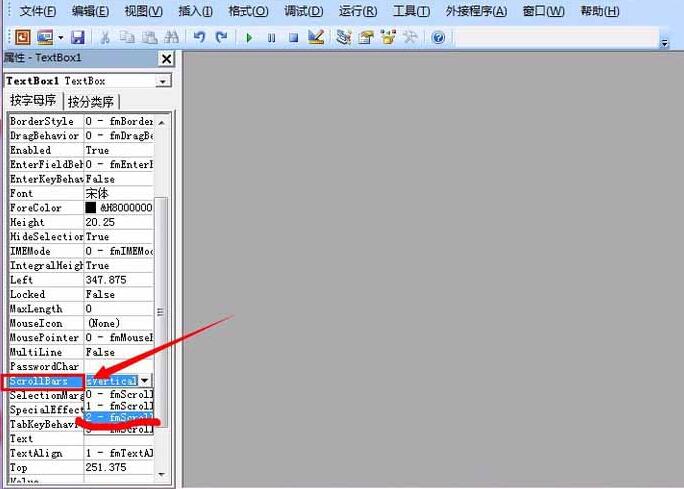Switch to the 按分类序 categorized tab
Screen dimensions: 684x489
pos(91,102)
